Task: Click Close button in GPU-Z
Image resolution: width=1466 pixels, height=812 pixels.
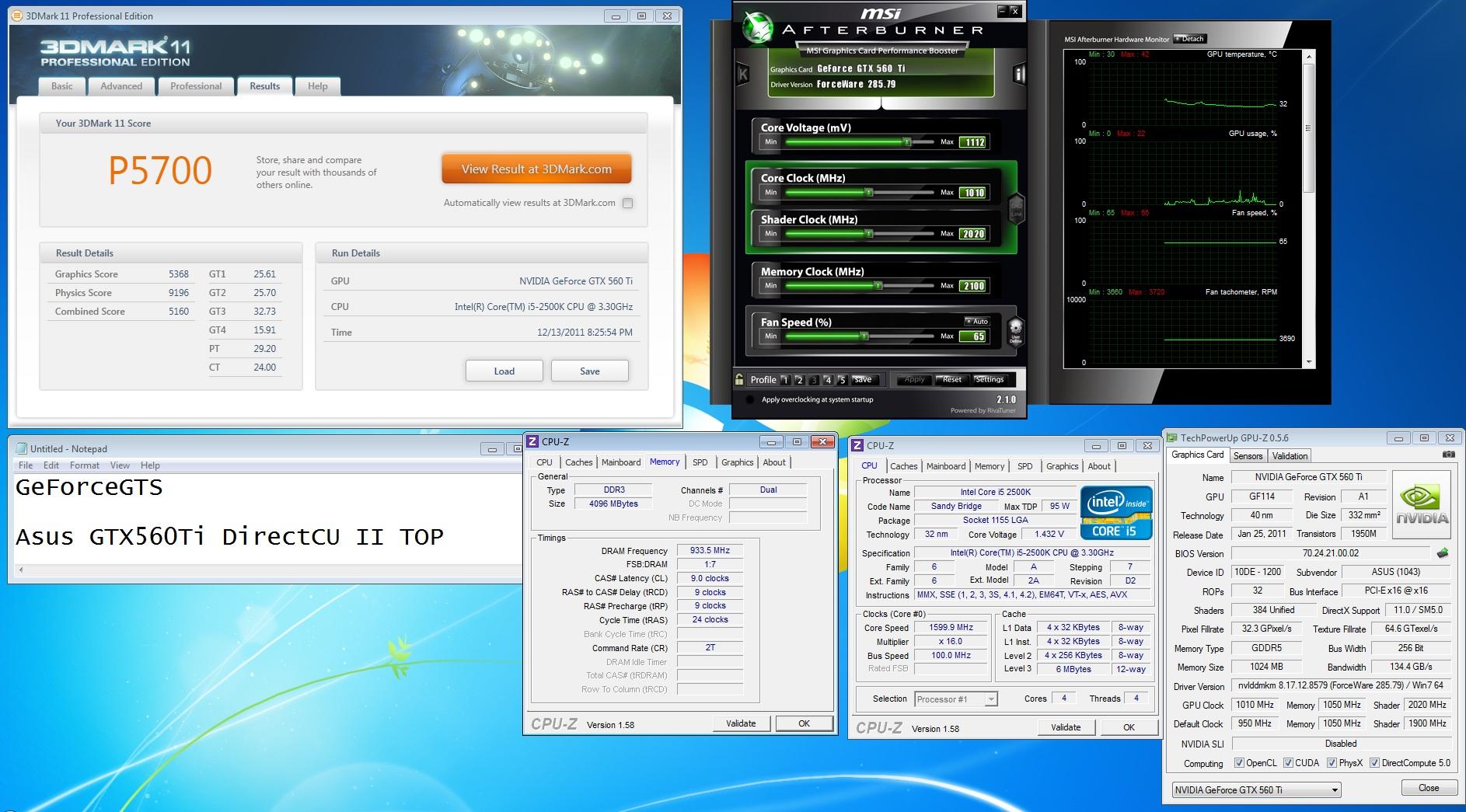Action: tap(1429, 788)
